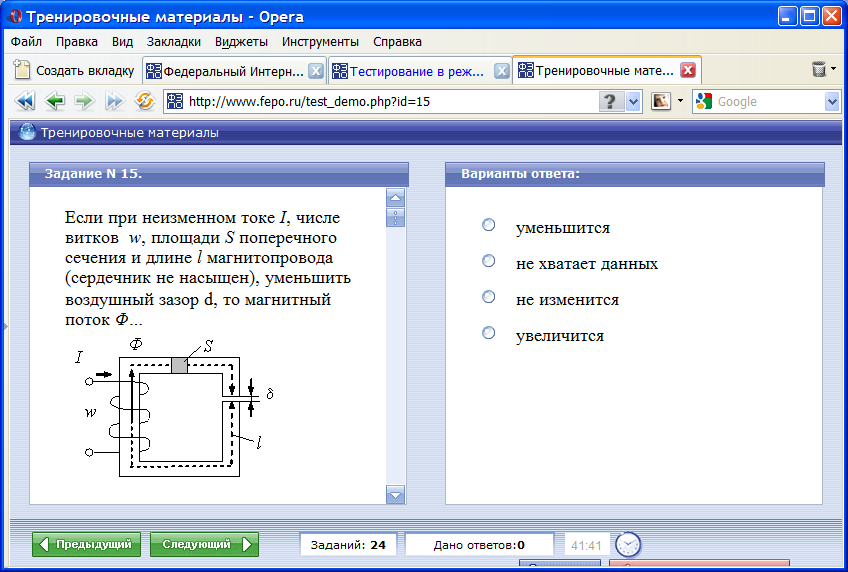
Task: Select answer увеличится
Action: point(488,332)
